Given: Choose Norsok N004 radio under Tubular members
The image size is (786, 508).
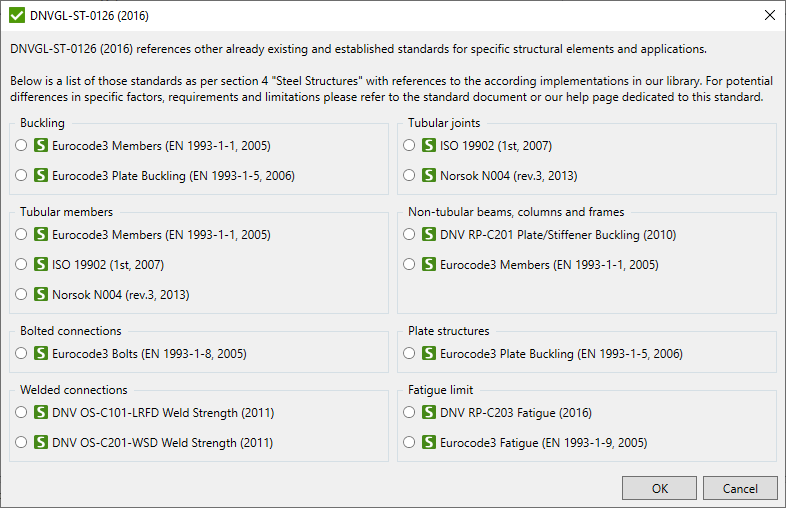Looking at the screenshot, I should point(22,295).
